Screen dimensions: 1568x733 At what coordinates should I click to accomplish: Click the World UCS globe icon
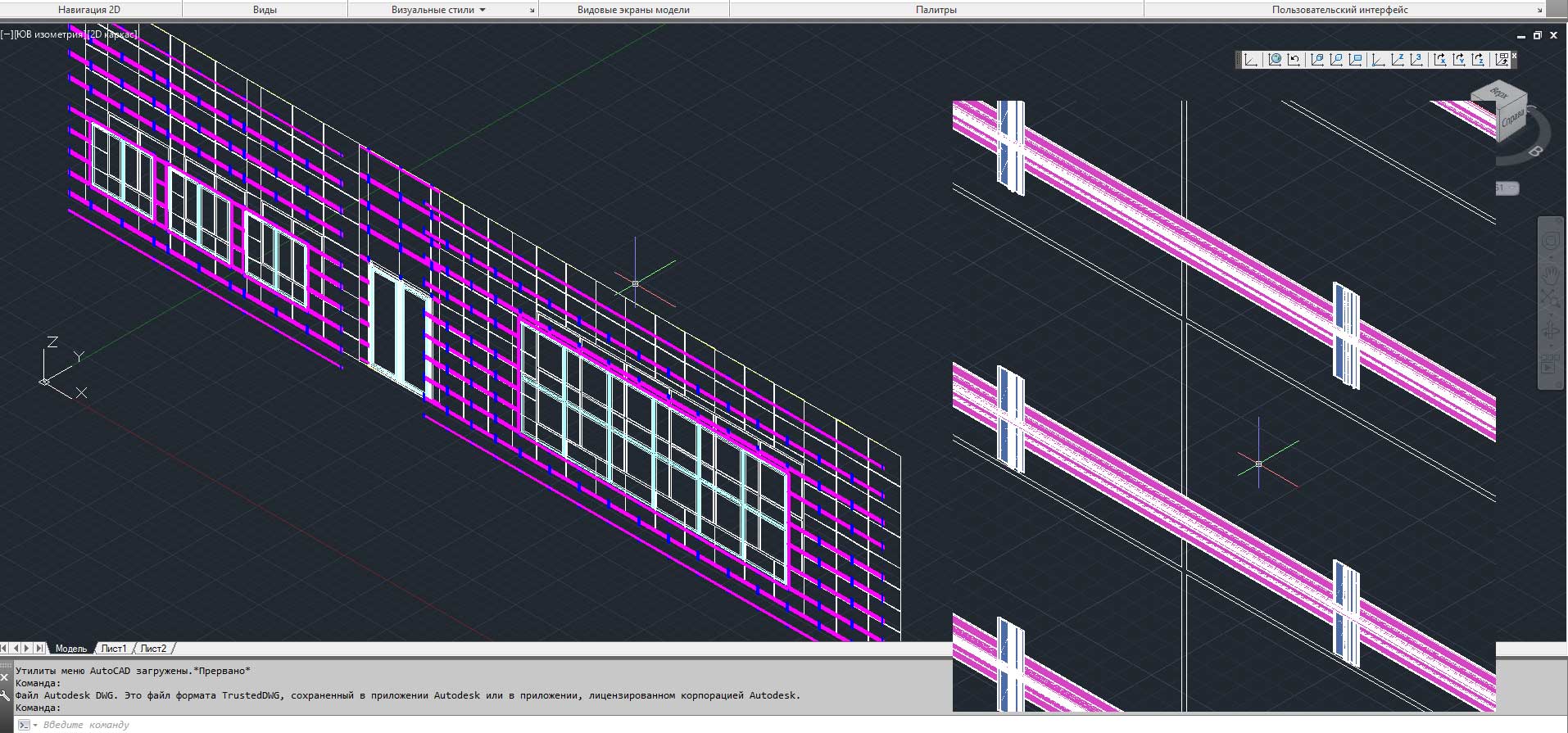1275,60
